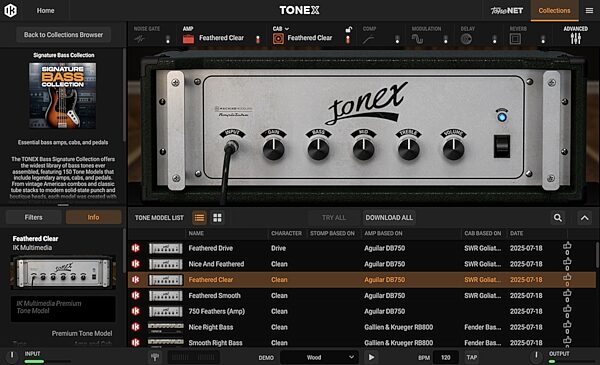The image size is (600, 365).
Task: Switch to the Collections tab
Action: (x=554, y=11)
